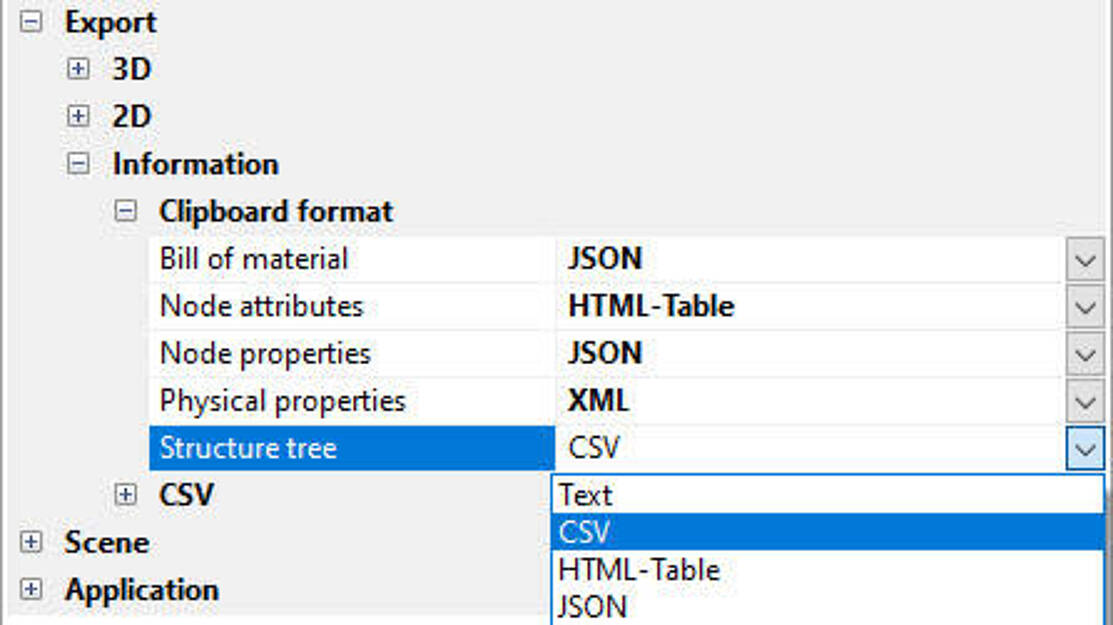Close the Structure tree dropdown arrow

1085,449
